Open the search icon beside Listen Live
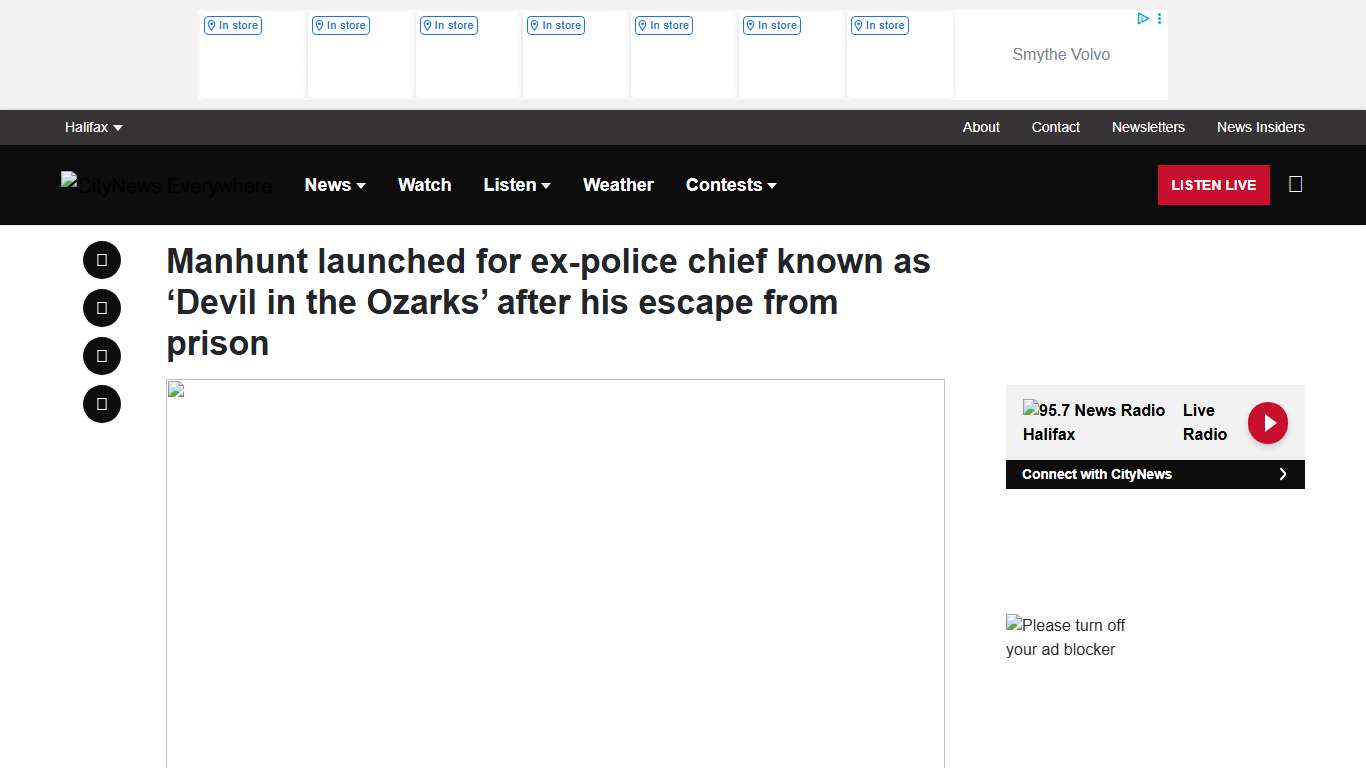This screenshot has width=1366, height=768. tap(1295, 184)
